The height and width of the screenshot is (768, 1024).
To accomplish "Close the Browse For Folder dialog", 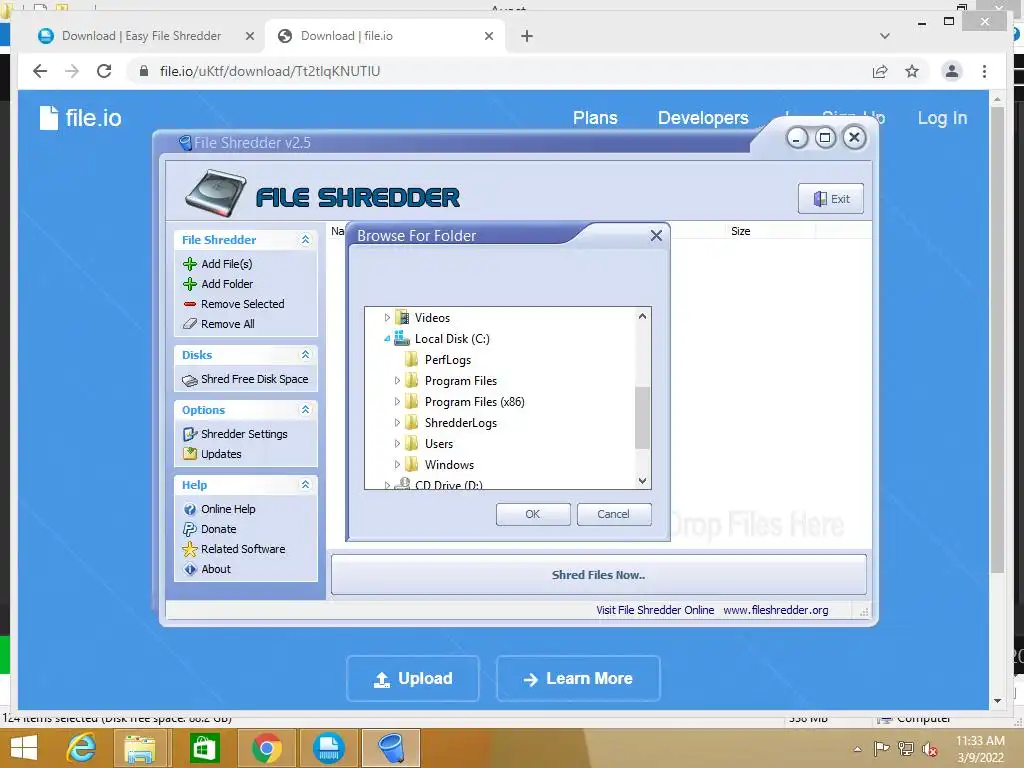I will click(656, 236).
